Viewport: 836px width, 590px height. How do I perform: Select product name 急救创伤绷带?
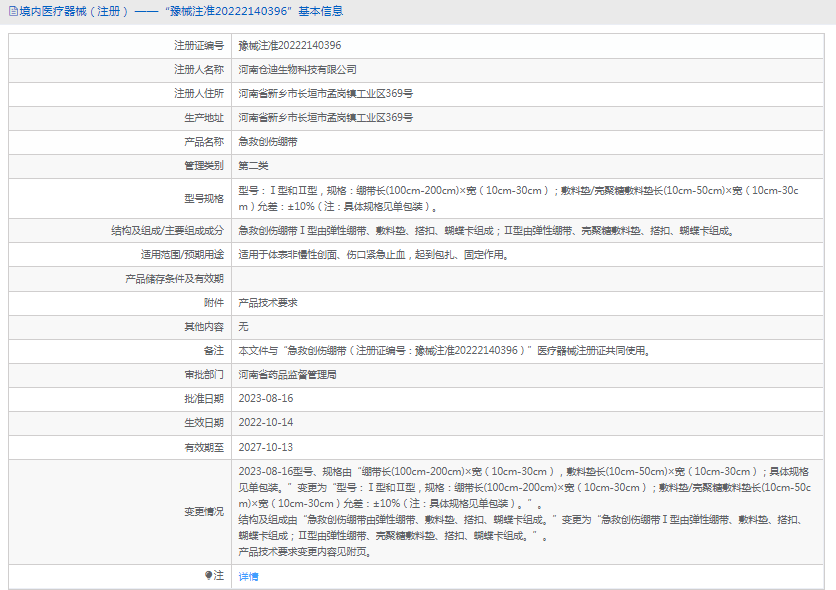coord(268,142)
